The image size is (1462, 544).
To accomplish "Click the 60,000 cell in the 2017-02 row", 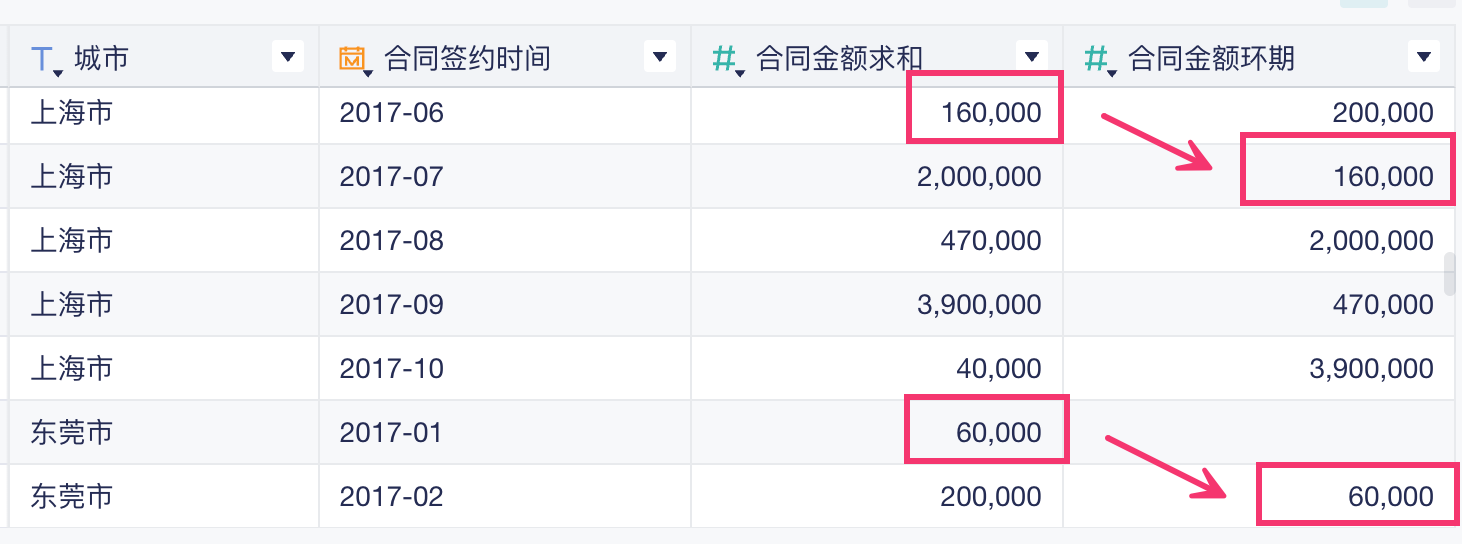I will [1390, 497].
